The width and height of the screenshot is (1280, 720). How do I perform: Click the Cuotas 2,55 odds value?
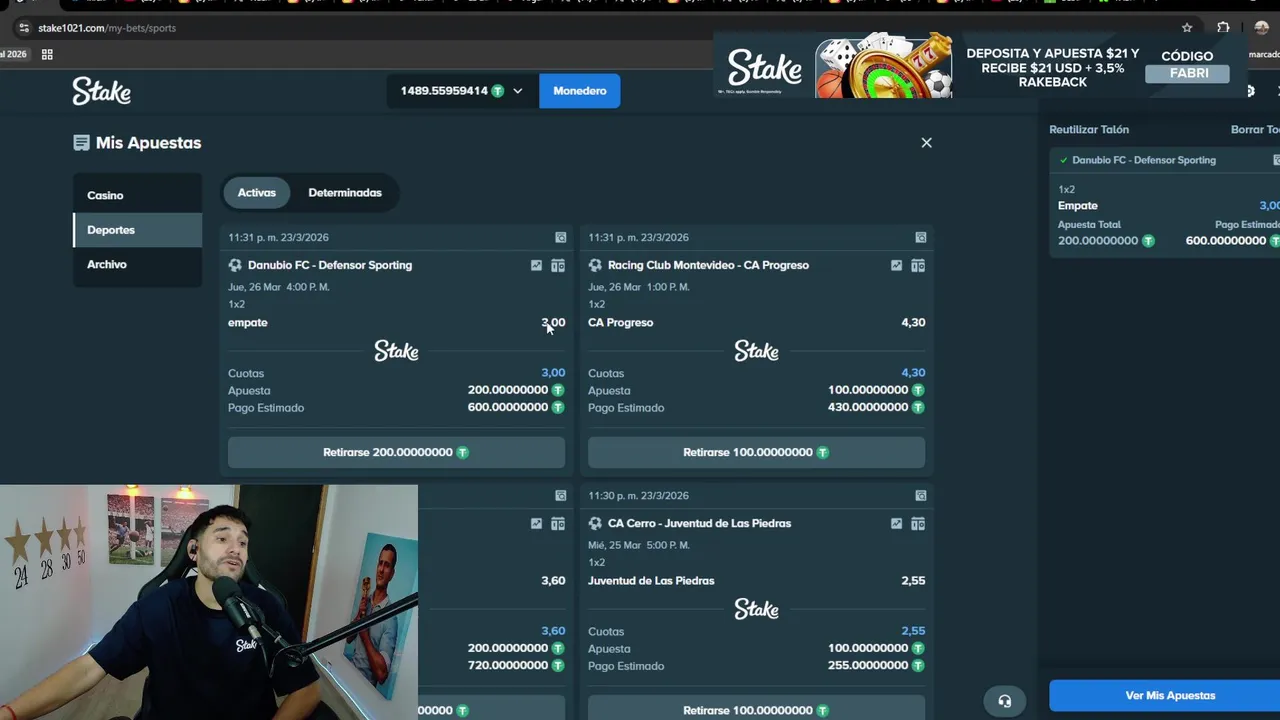913,631
